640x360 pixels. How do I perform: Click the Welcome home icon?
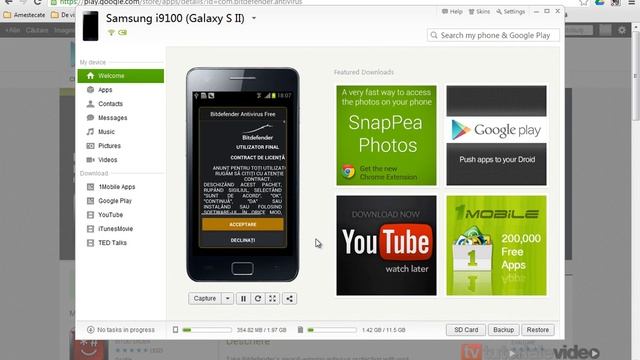(x=90, y=76)
